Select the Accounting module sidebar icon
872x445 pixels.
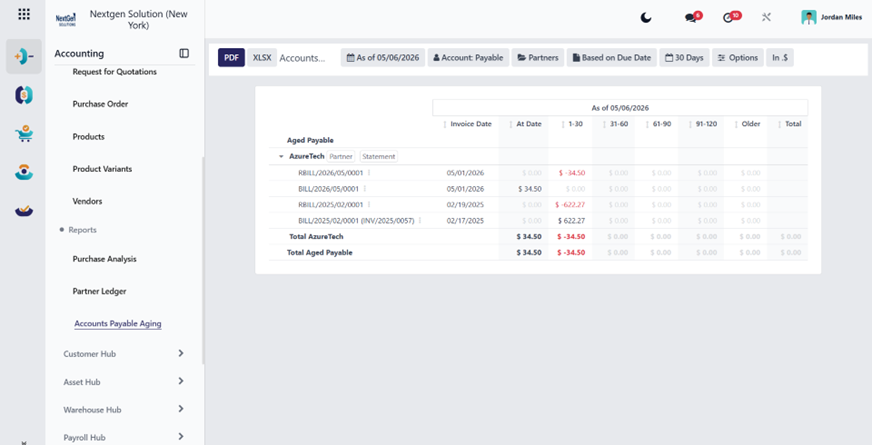point(24,56)
